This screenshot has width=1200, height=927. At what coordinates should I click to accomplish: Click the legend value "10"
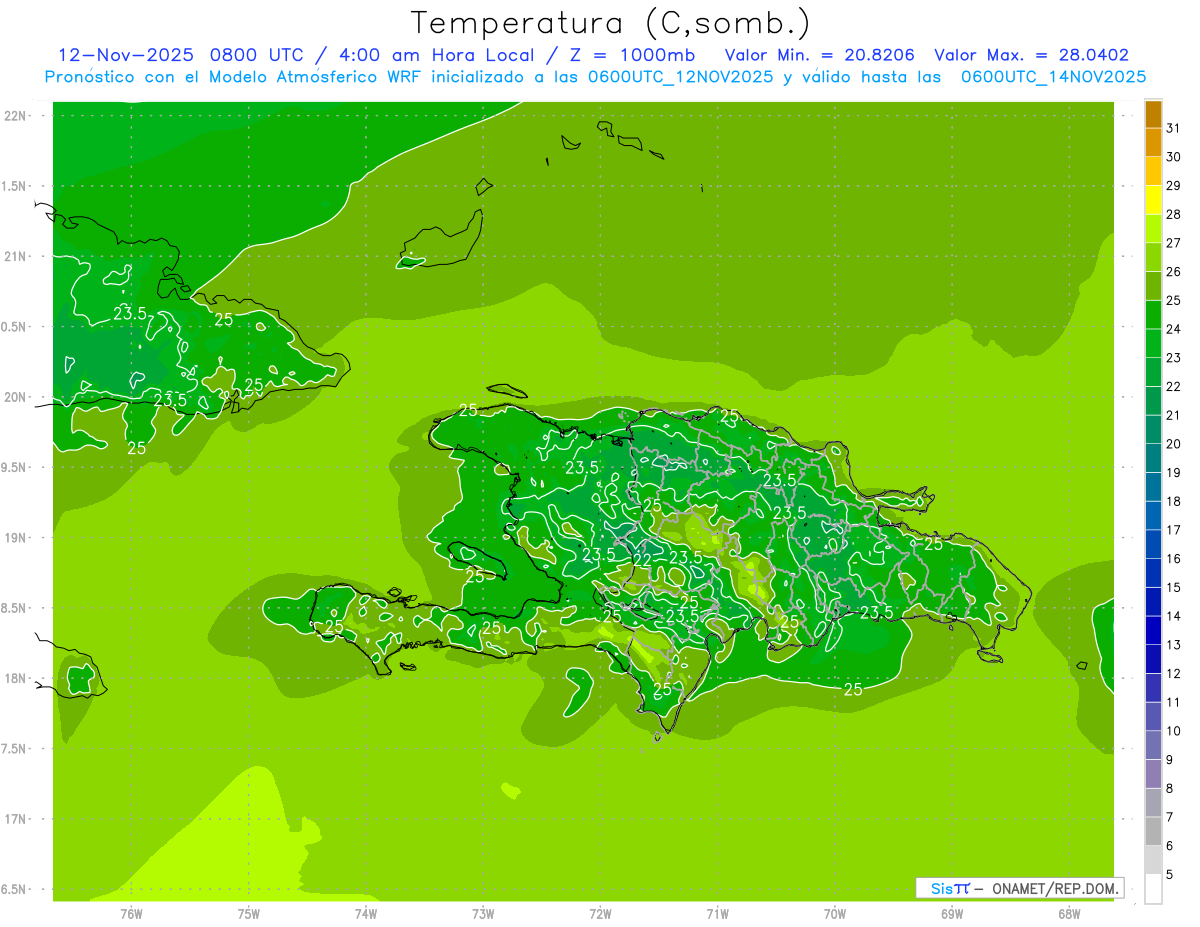1174,731
